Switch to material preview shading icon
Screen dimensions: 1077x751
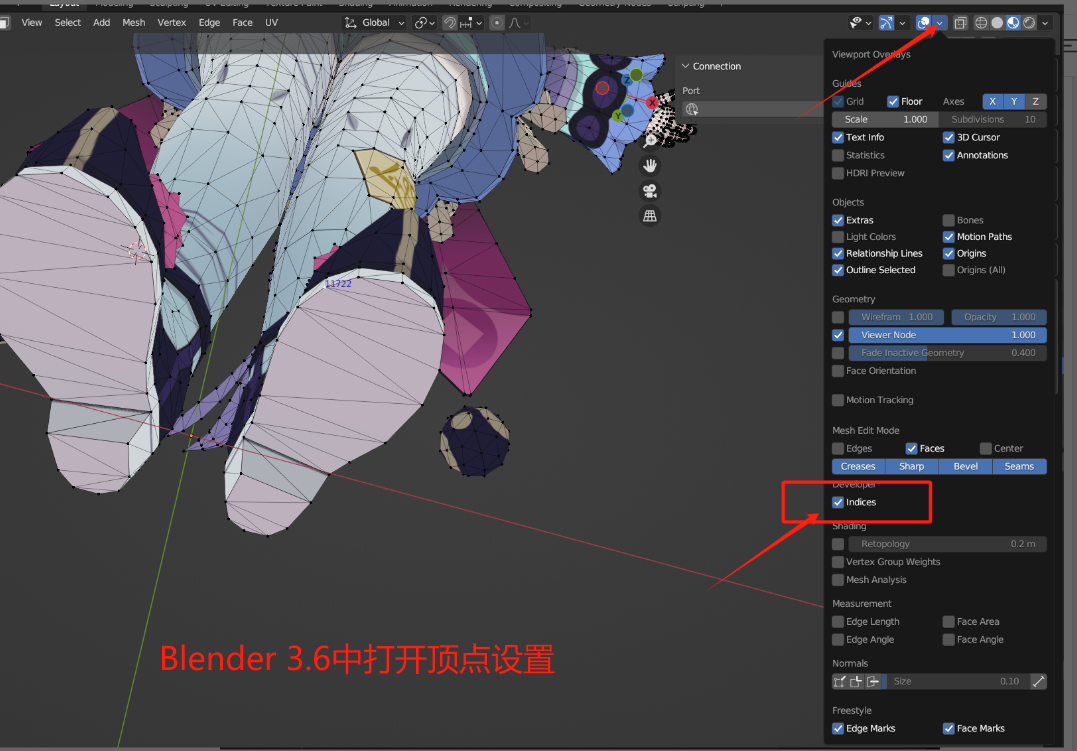tap(1013, 23)
